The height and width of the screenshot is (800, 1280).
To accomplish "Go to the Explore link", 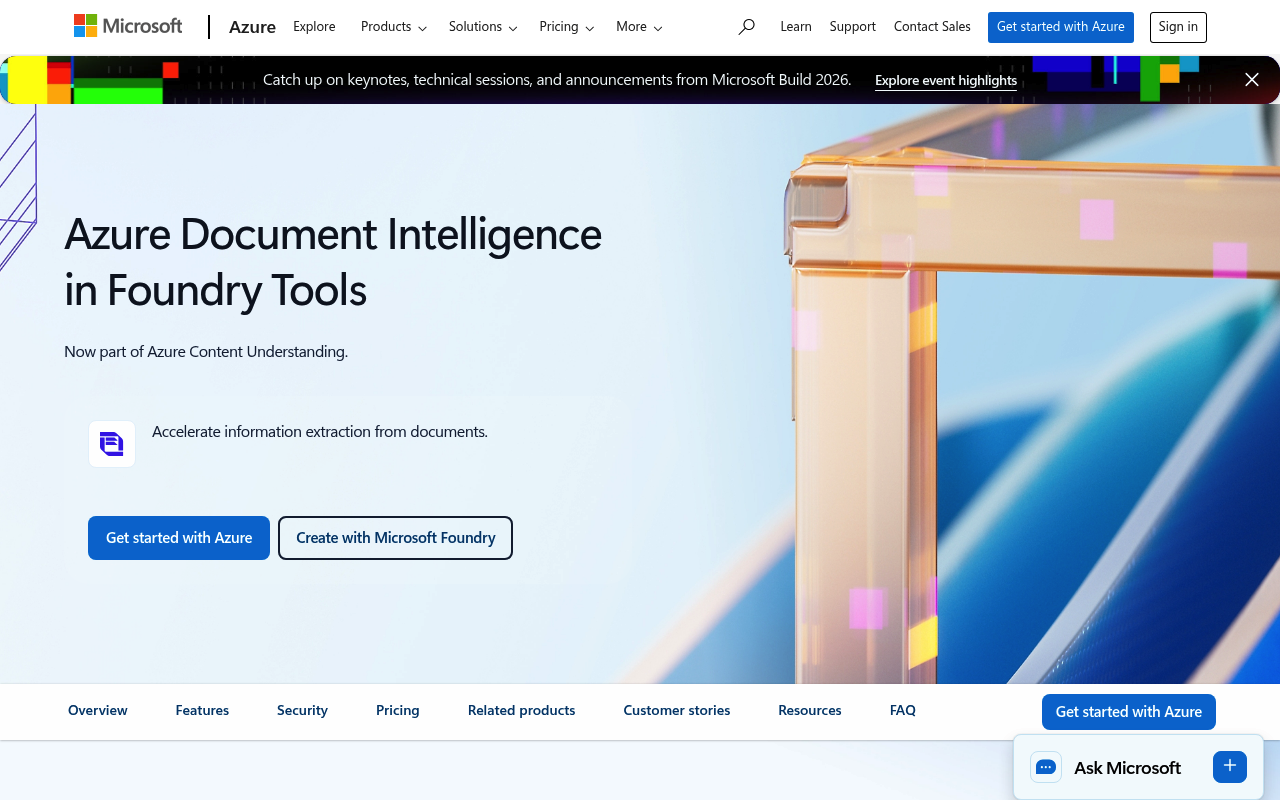I will click(x=314, y=27).
